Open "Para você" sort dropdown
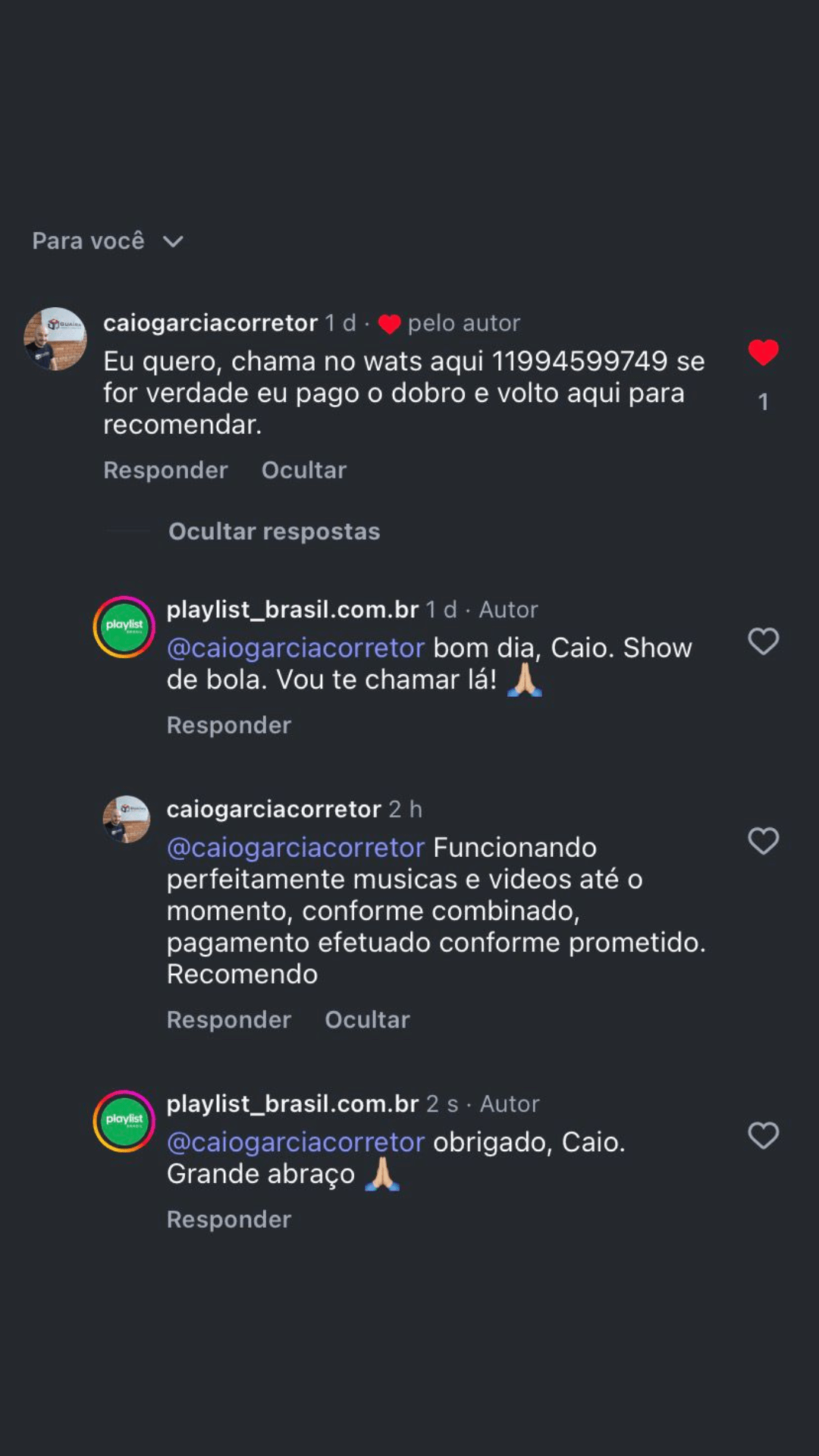The height and width of the screenshot is (1456, 819). (x=89, y=241)
